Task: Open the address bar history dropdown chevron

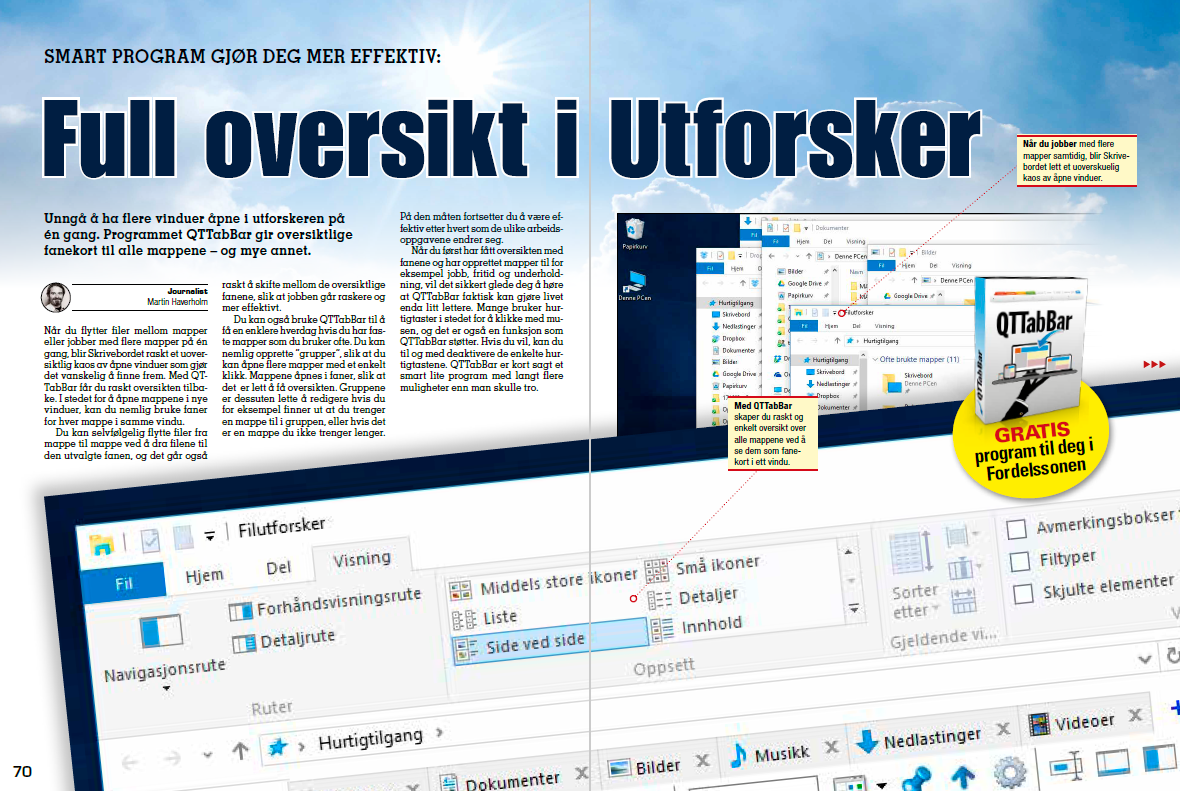Action: (1145, 659)
